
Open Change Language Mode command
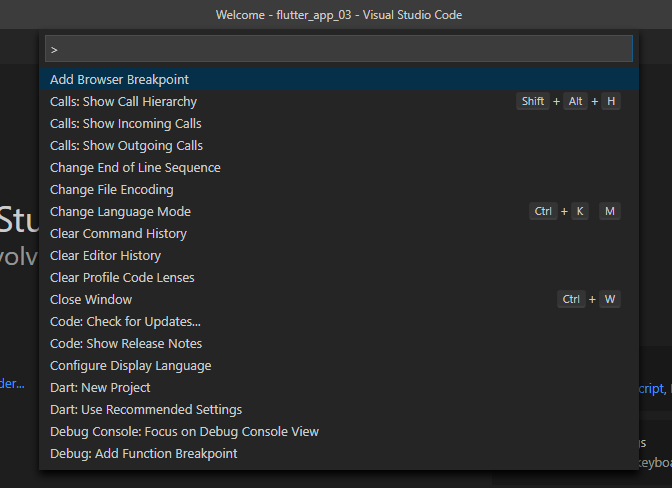[x=339, y=212]
